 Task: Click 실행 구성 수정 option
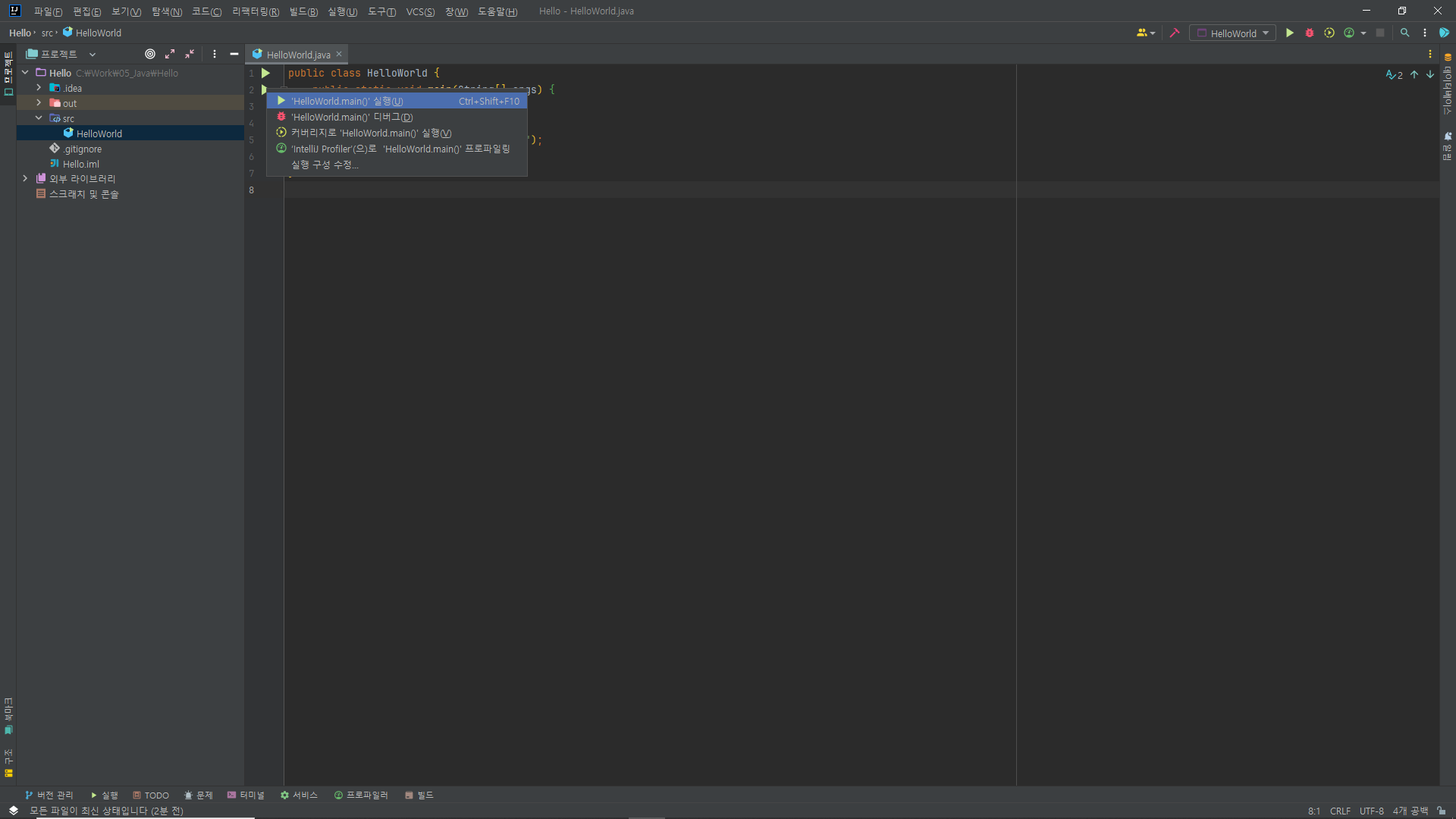tap(325, 165)
